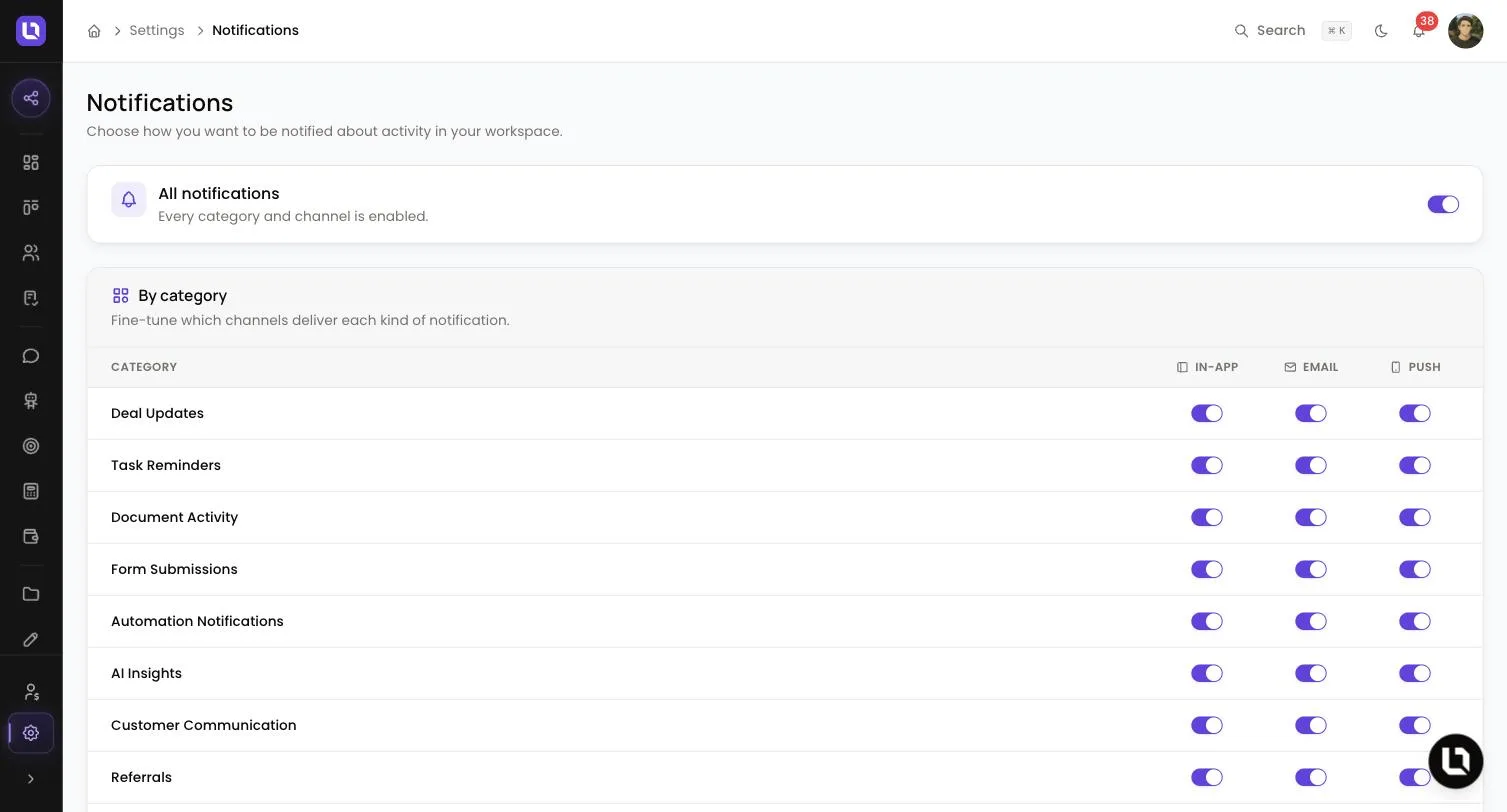This screenshot has height=812, width=1507.
Task: Toggle Document Activity push notifications
Action: (x=1415, y=517)
